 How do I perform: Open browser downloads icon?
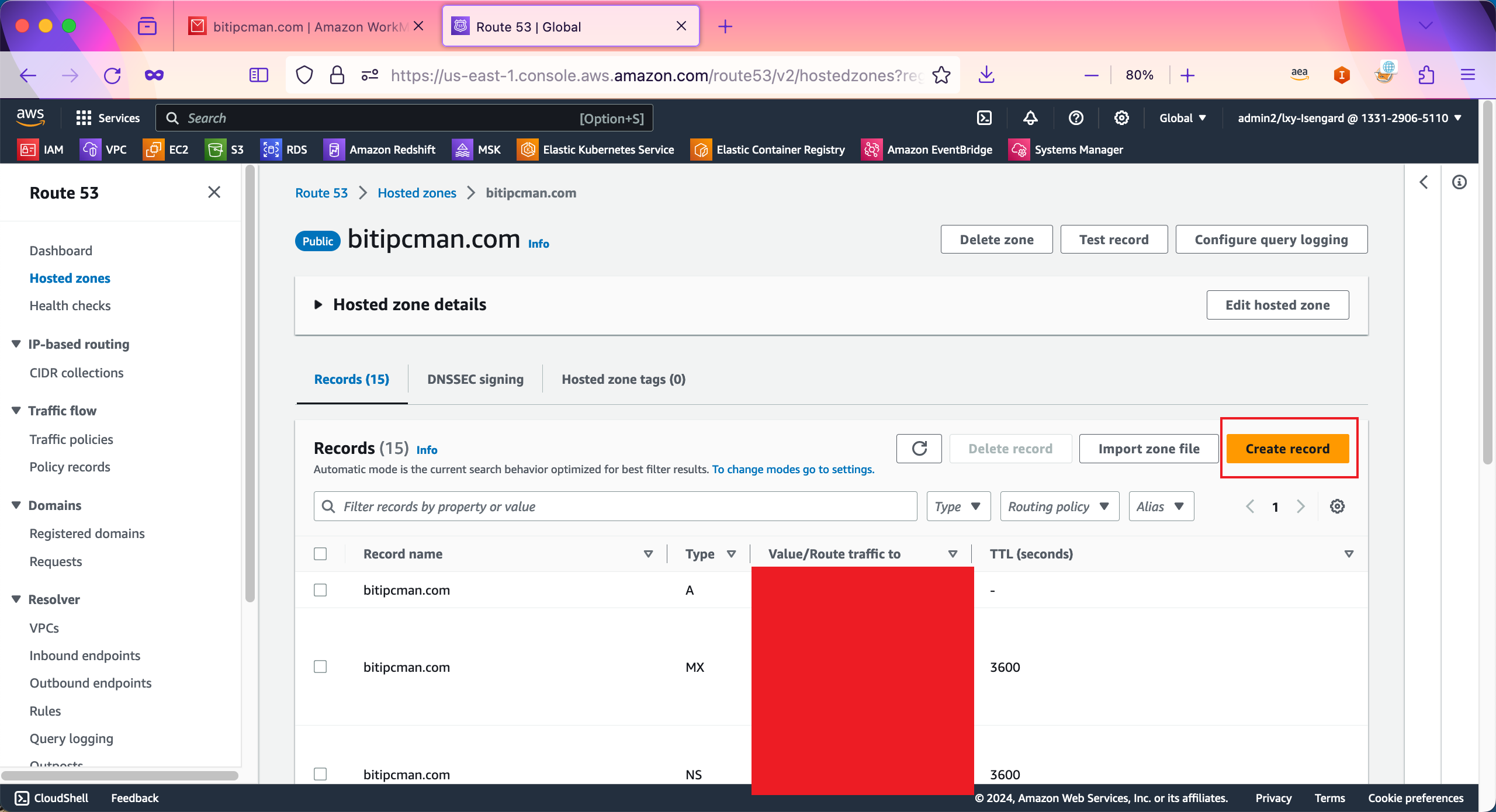tap(986, 75)
